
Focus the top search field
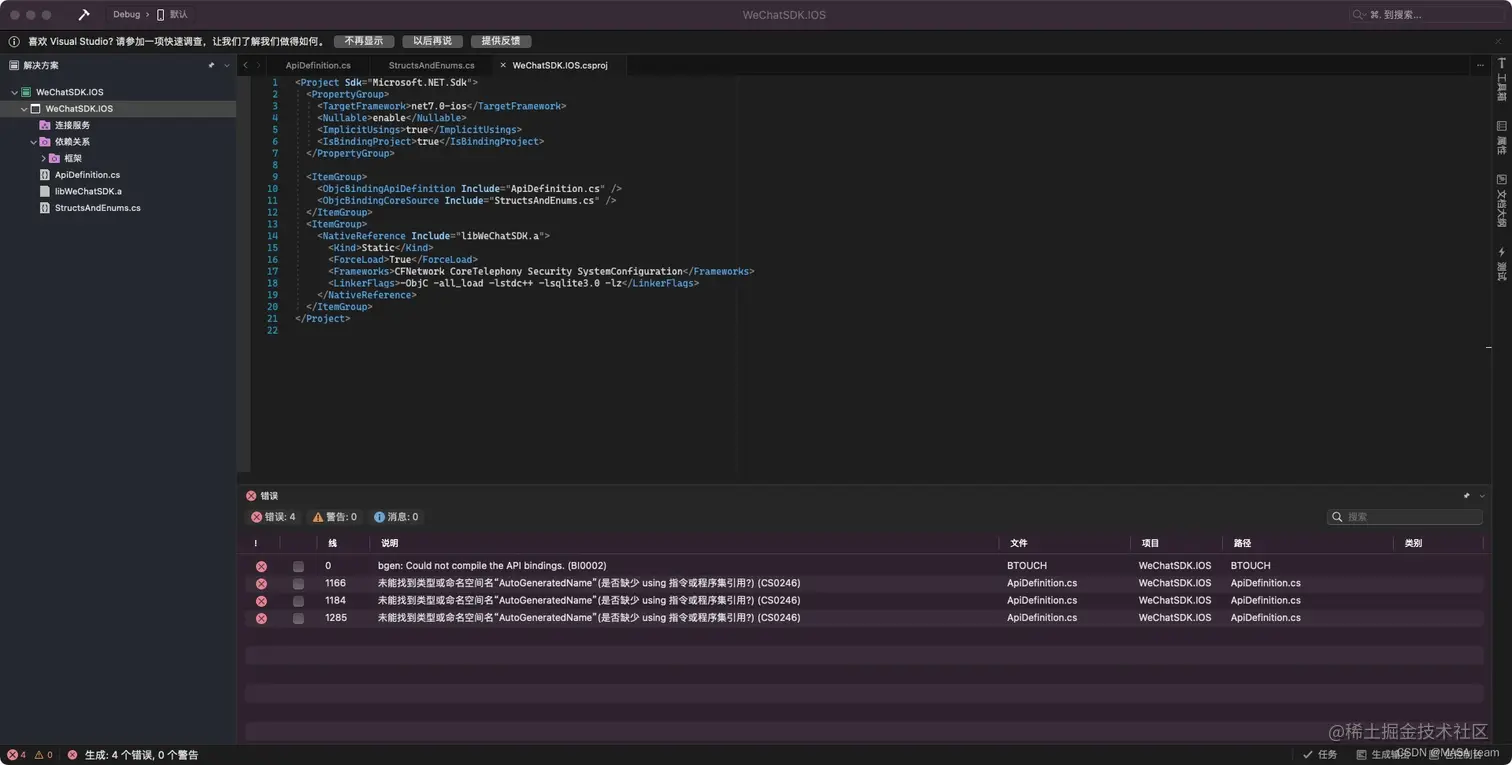[x=1426, y=15]
